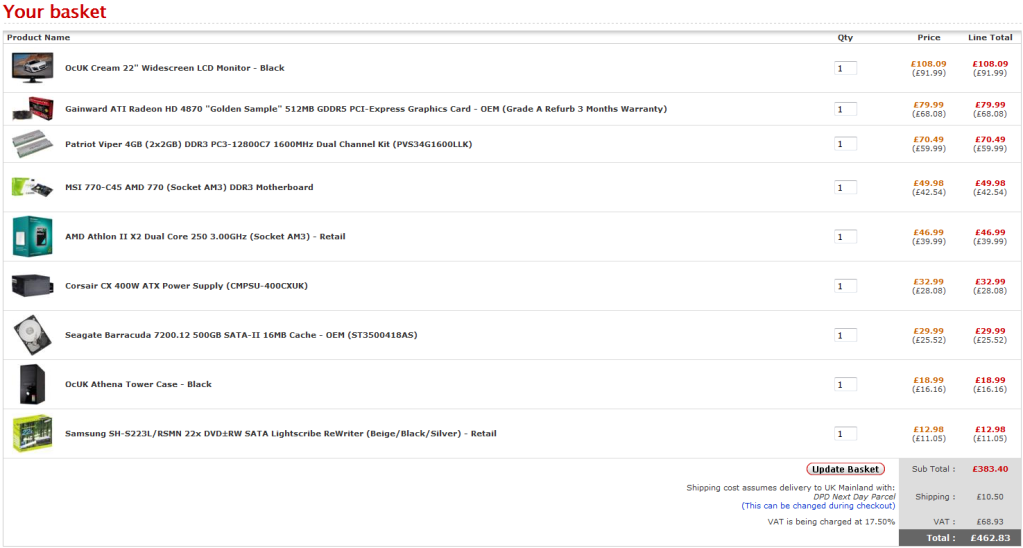Select the 'Total :' label in dark bar
1023x548 pixels.
click(x=941, y=538)
